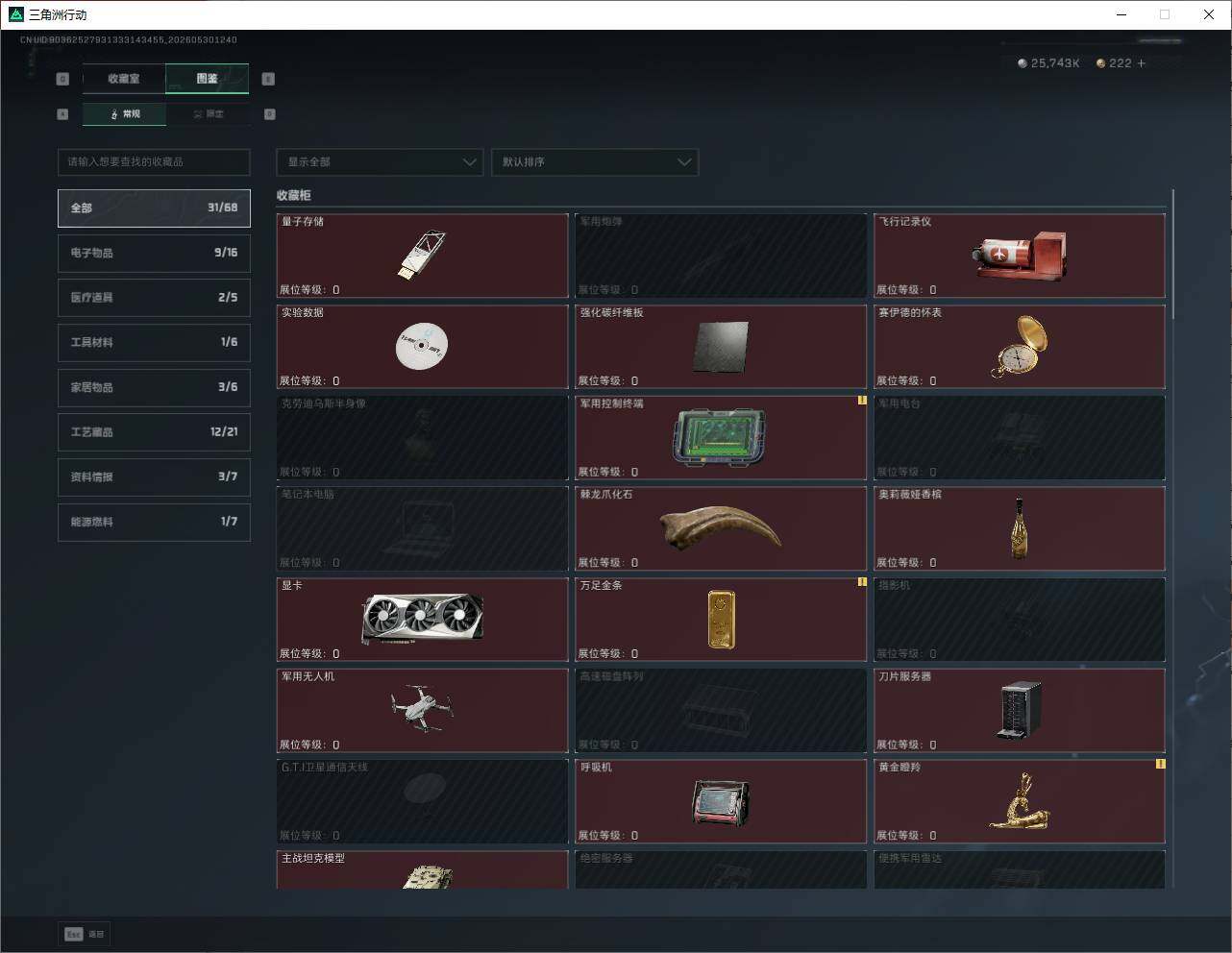1232x953 pixels.
Task: Select the locked 军用炮弹 card
Action: coord(721,256)
